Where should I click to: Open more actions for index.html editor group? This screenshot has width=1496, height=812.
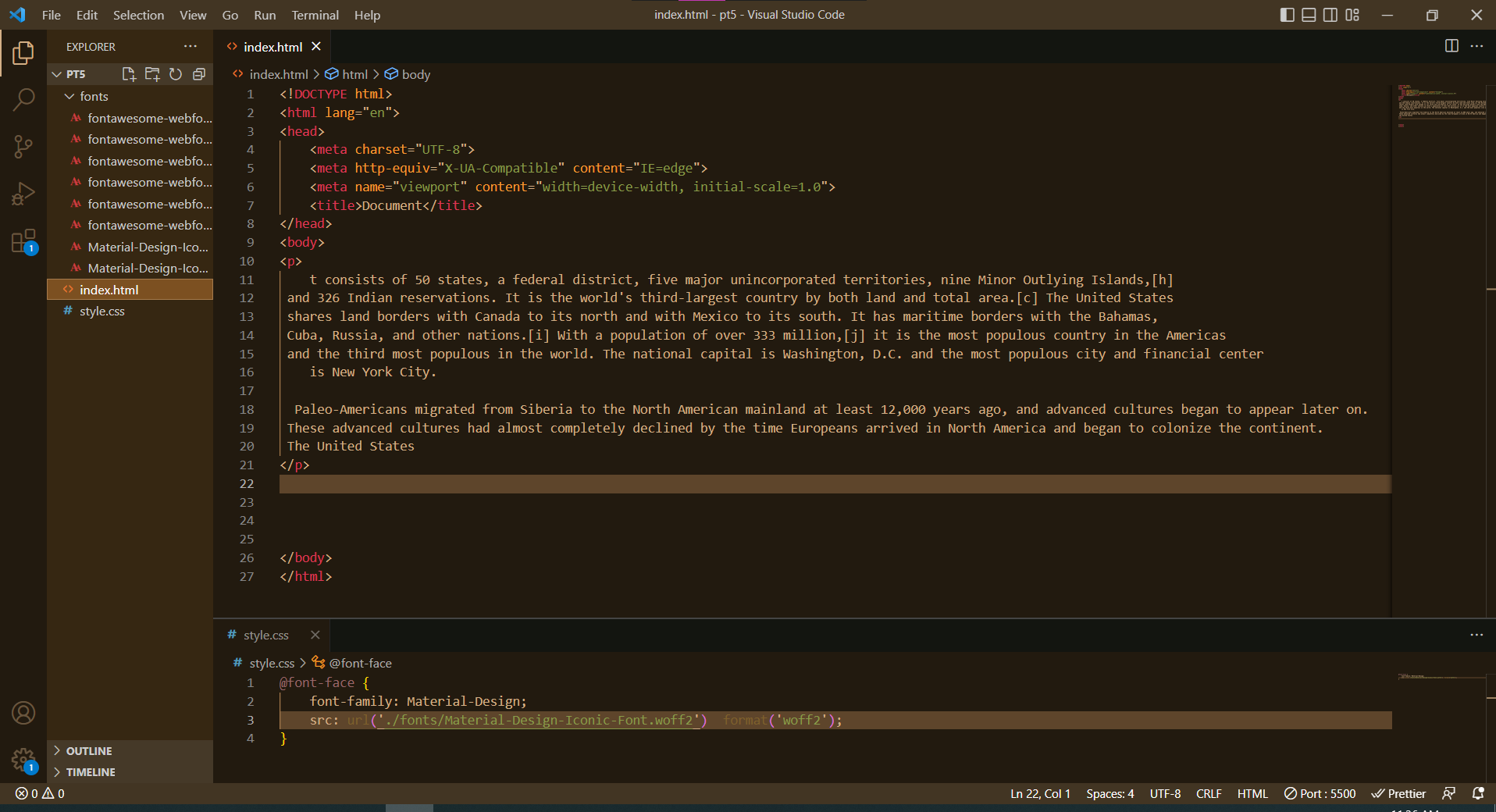(x=1476, y=46)
